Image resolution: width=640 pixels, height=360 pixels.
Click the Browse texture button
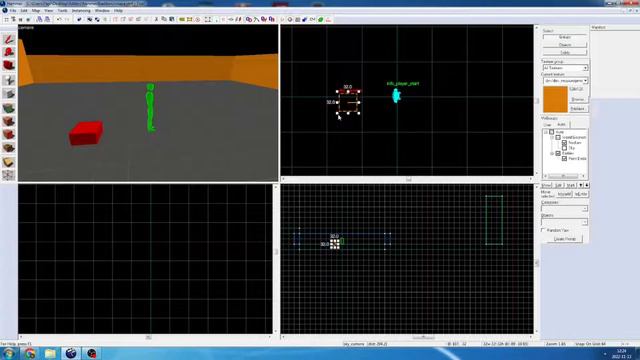(578, 99)
